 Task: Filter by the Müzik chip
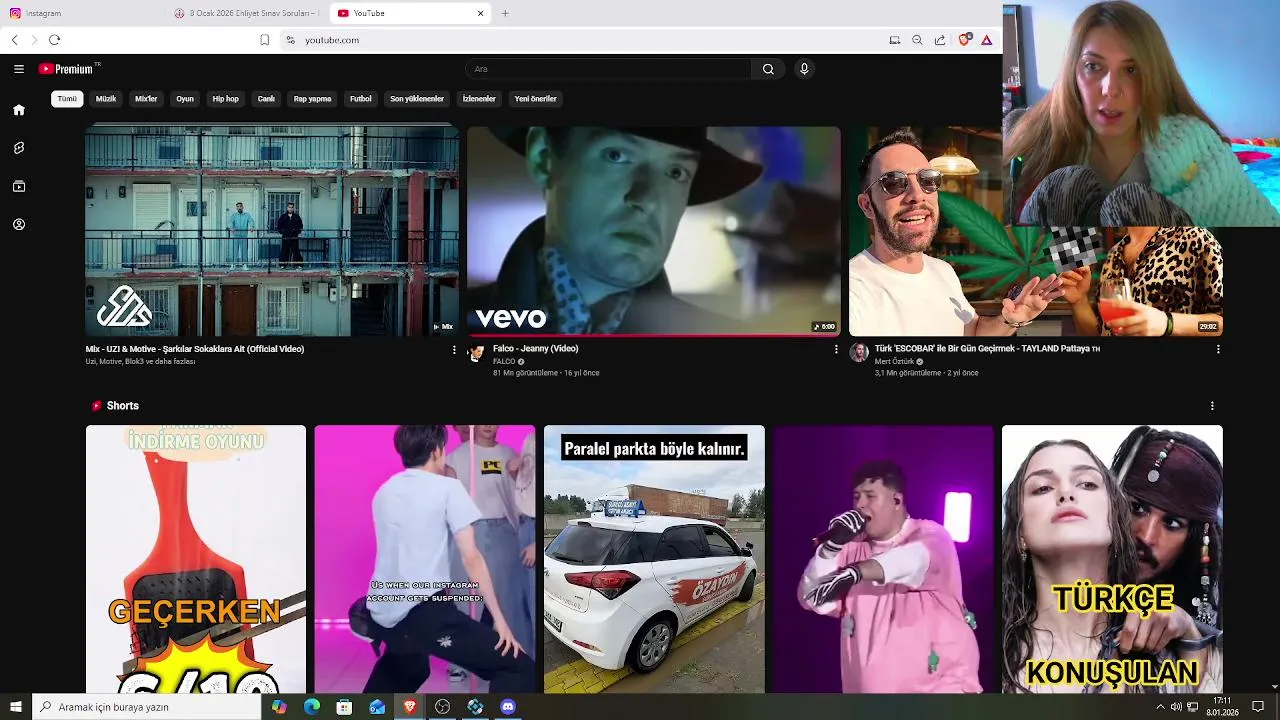pyautogui.click(x=106, y=99)
